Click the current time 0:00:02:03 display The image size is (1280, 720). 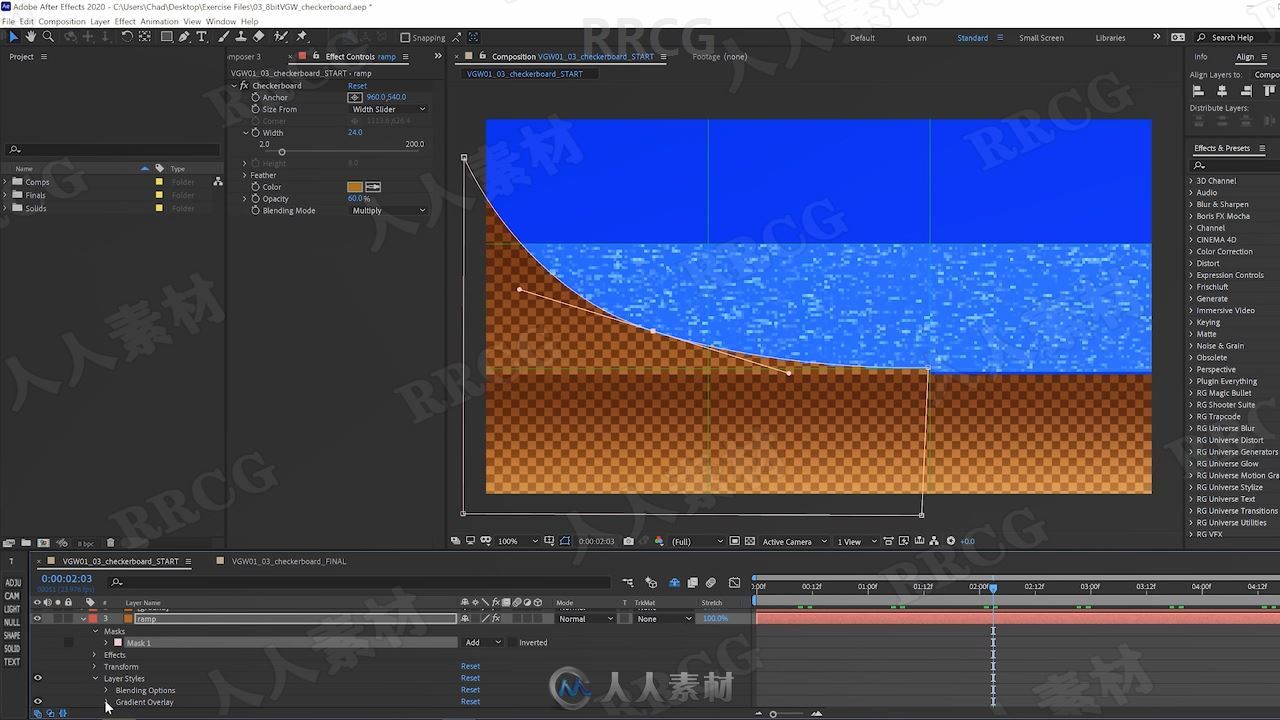point(66,579)
